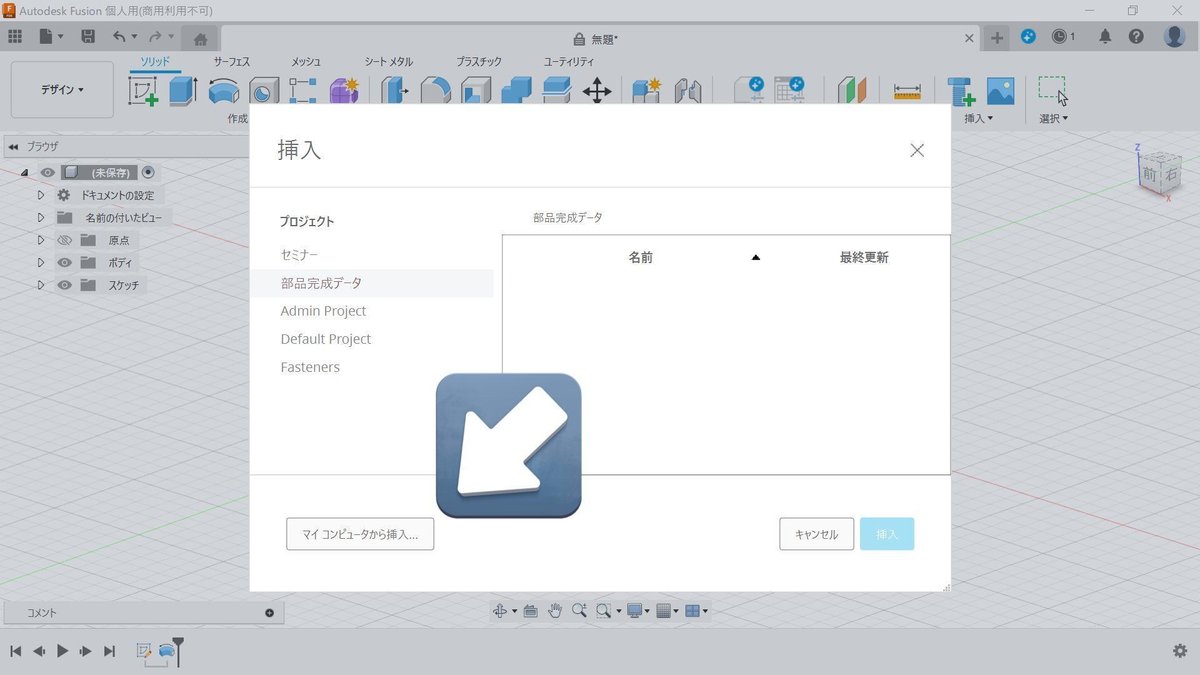
Task: Select the Default Project entry
Action: pyautogui.click(x=325, y=339)
